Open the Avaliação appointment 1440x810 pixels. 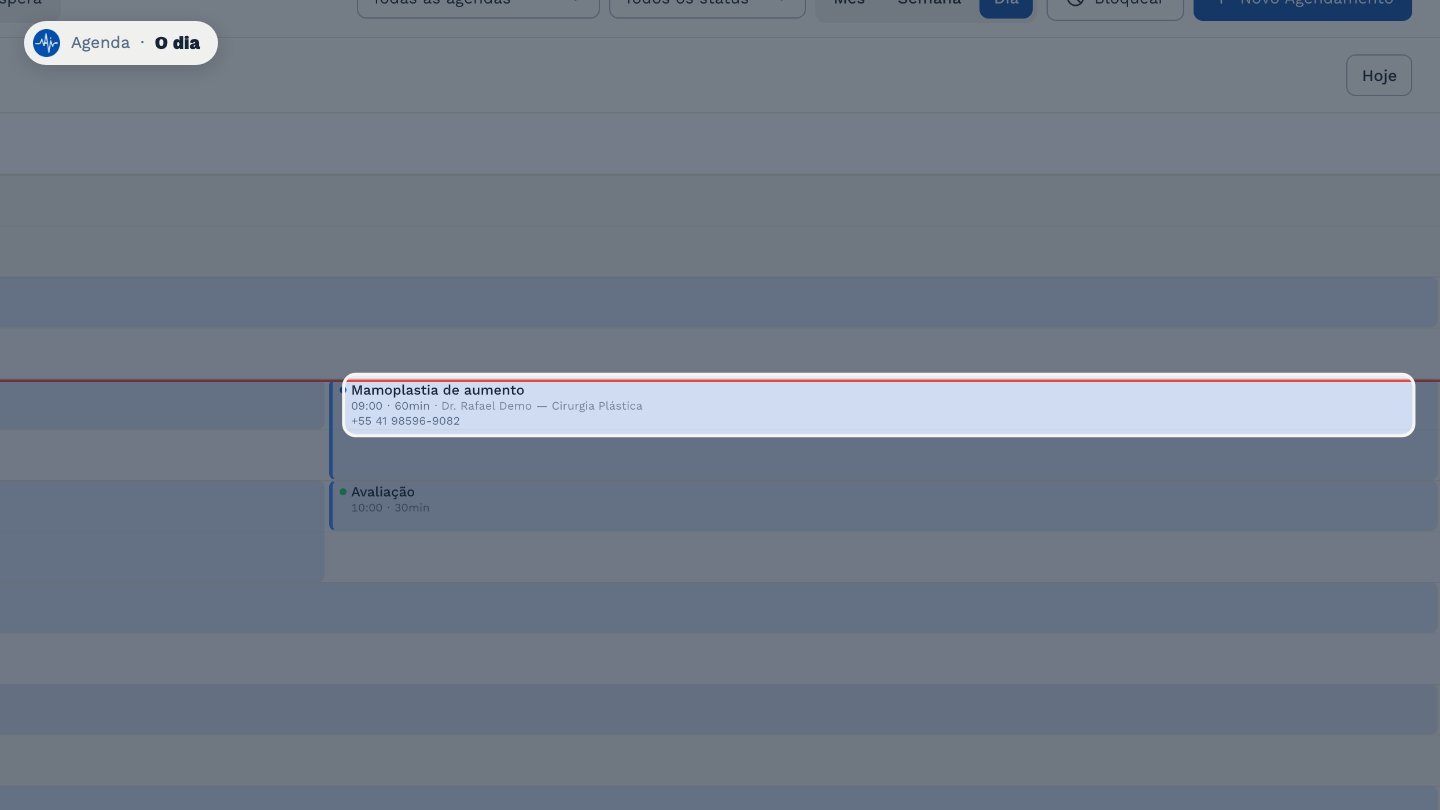click(883, 505)
